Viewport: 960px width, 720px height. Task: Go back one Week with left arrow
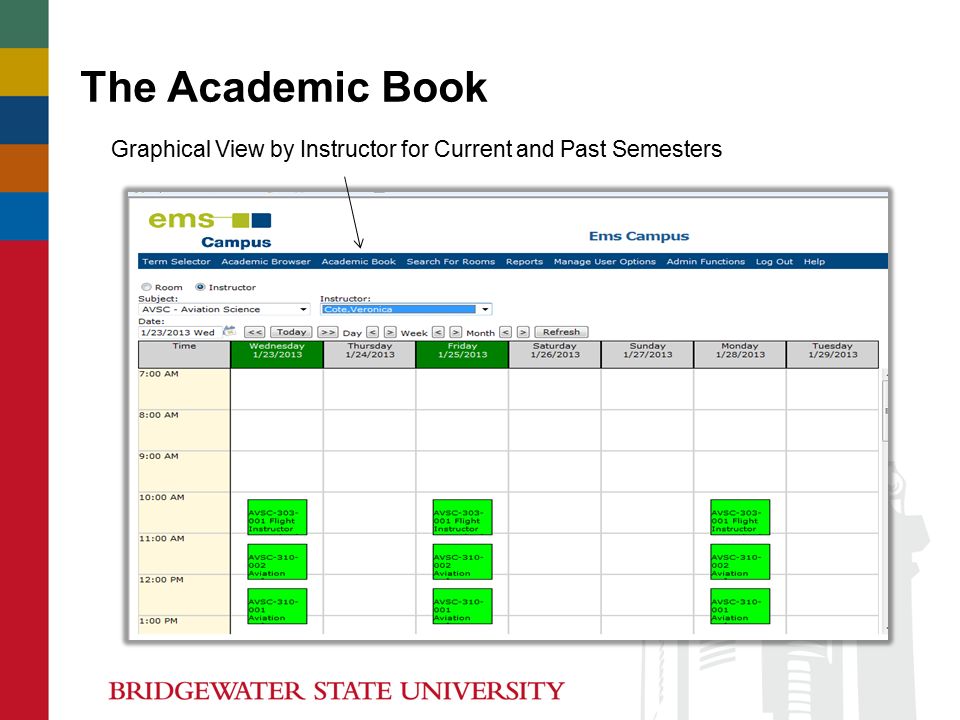tap(438, 332)
